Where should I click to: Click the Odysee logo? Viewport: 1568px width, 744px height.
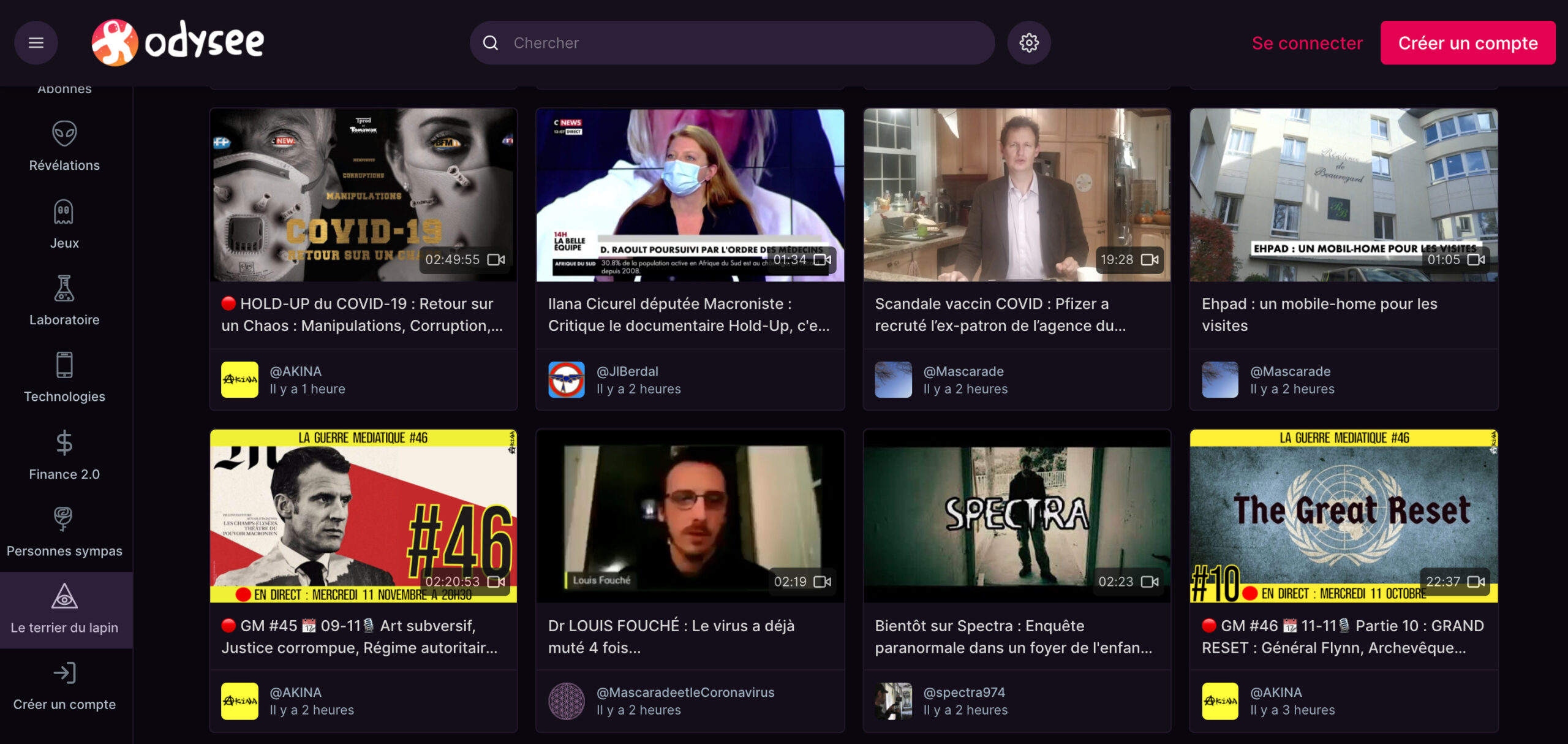coord(178,42)
